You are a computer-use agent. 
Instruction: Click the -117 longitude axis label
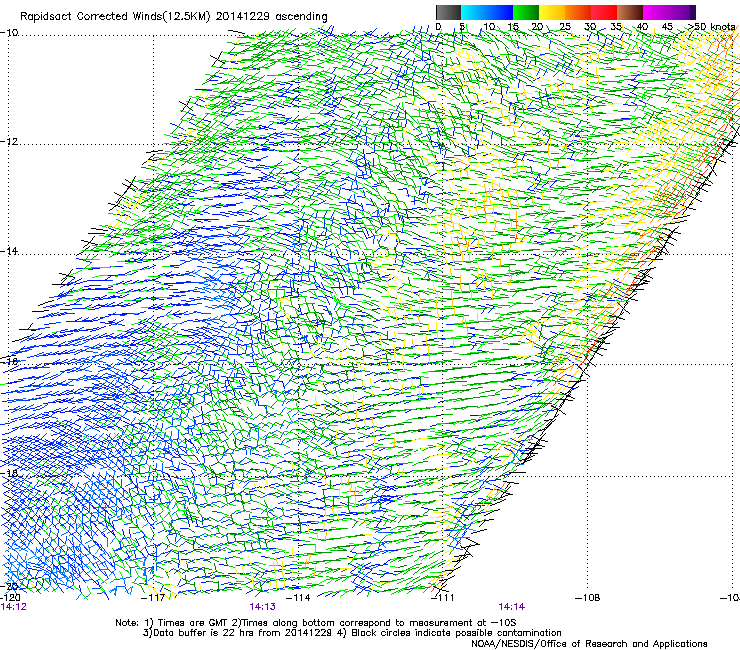point(153,598)
